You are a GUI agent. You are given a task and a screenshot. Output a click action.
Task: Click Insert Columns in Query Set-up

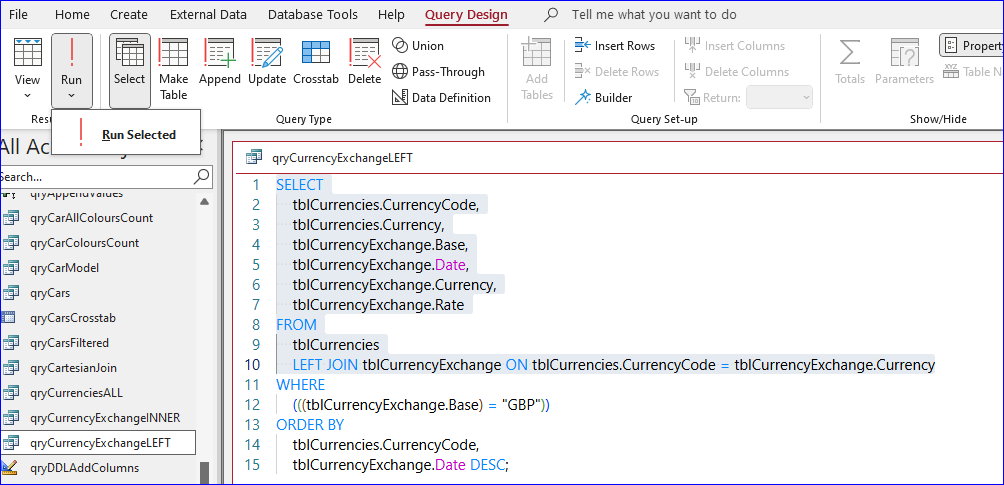point(734,45)
